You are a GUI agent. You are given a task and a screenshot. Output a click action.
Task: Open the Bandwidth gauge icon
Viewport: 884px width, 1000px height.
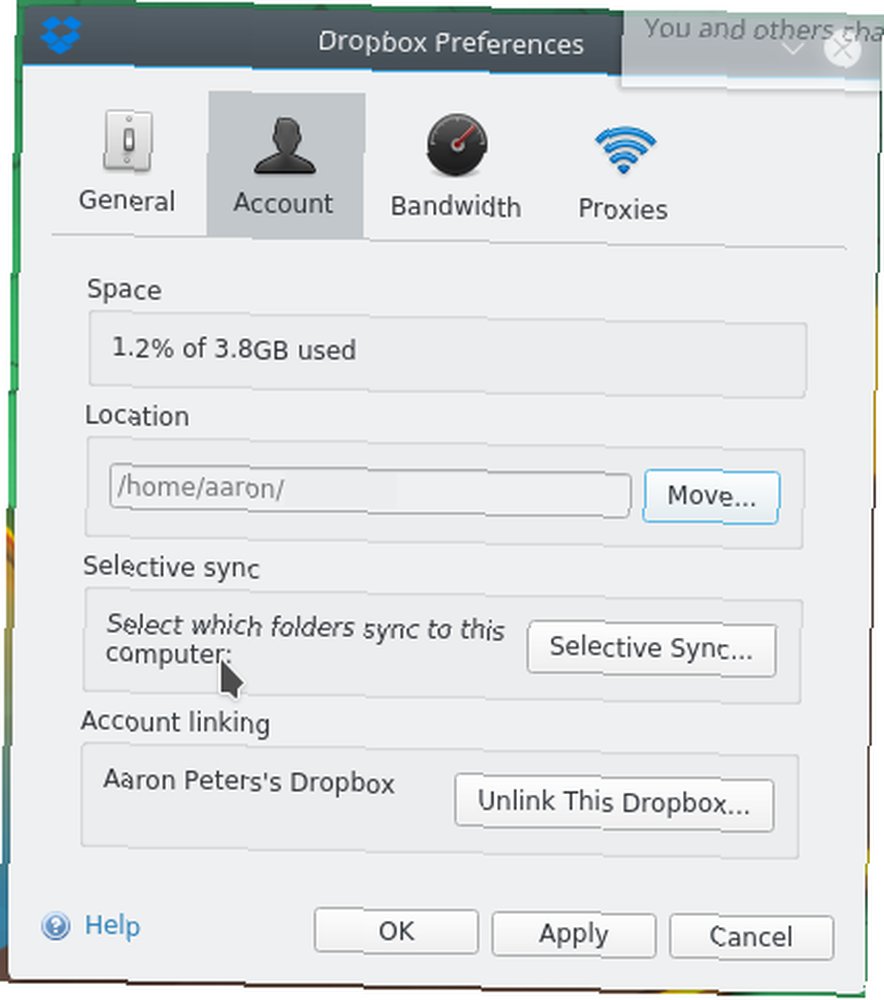457,145
